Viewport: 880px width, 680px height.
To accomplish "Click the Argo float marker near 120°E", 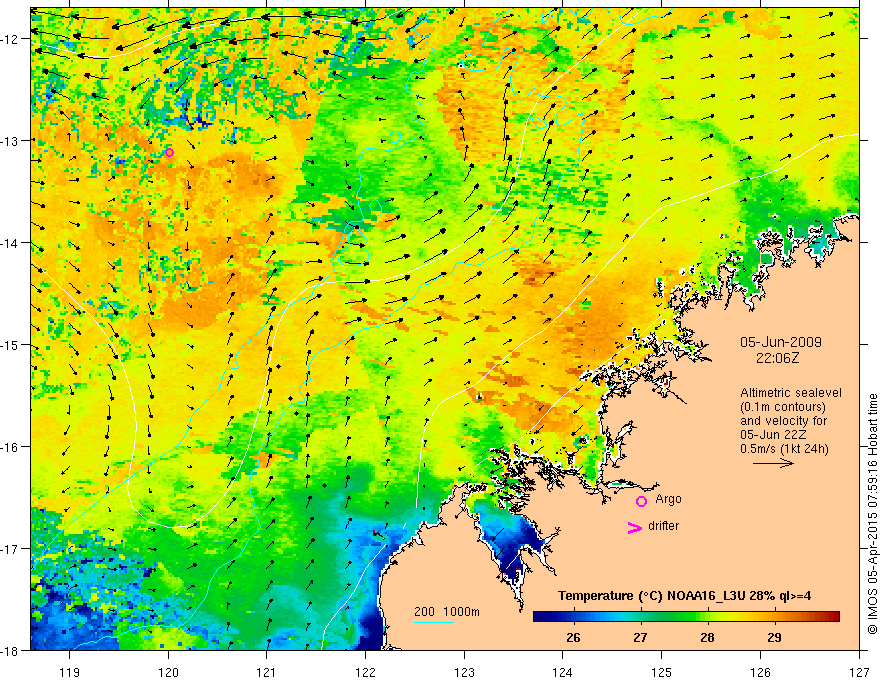I will [x=169, y=152].
